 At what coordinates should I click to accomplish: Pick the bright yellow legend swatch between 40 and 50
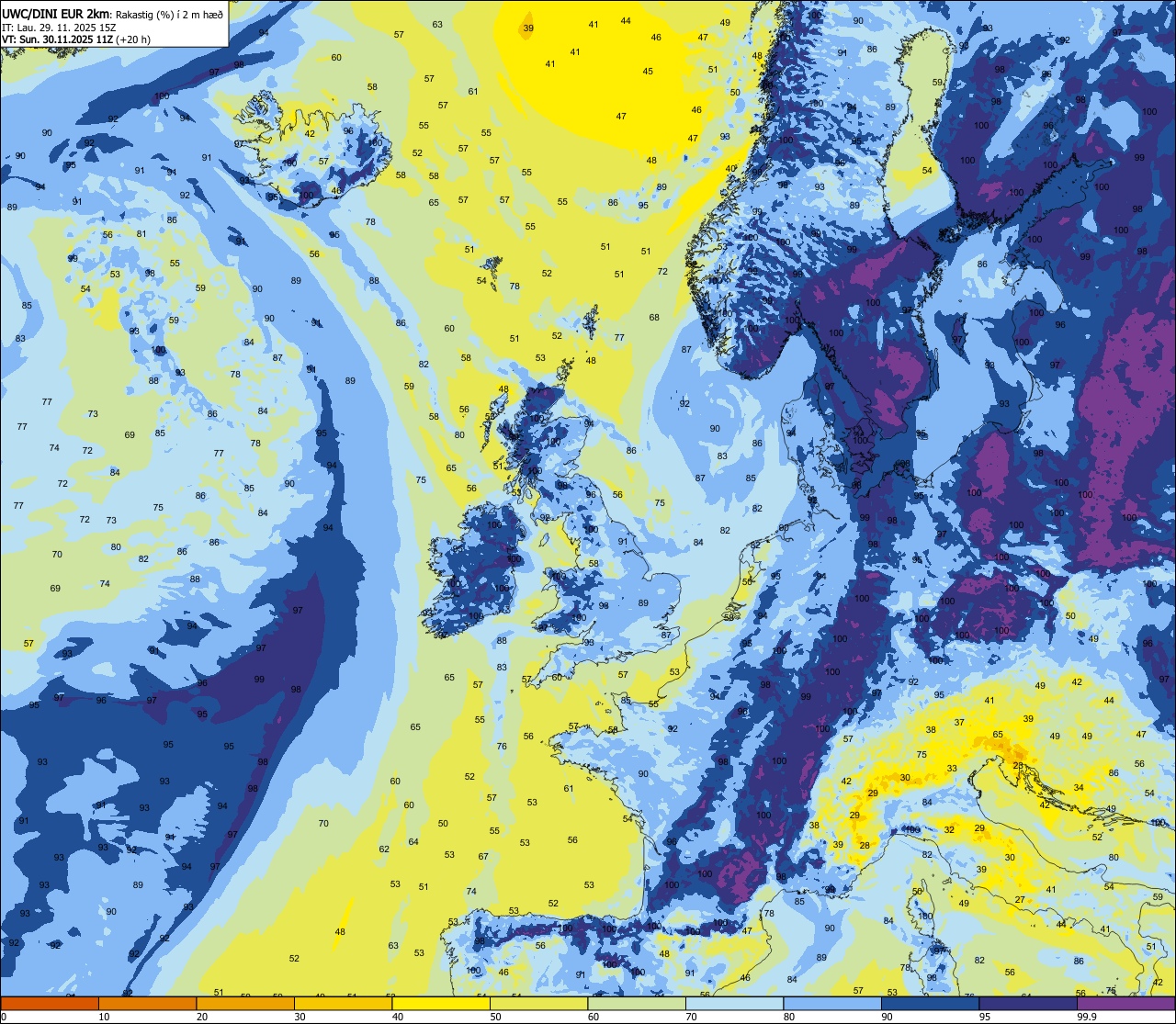pyautogui.click(x=441, y=1003)
